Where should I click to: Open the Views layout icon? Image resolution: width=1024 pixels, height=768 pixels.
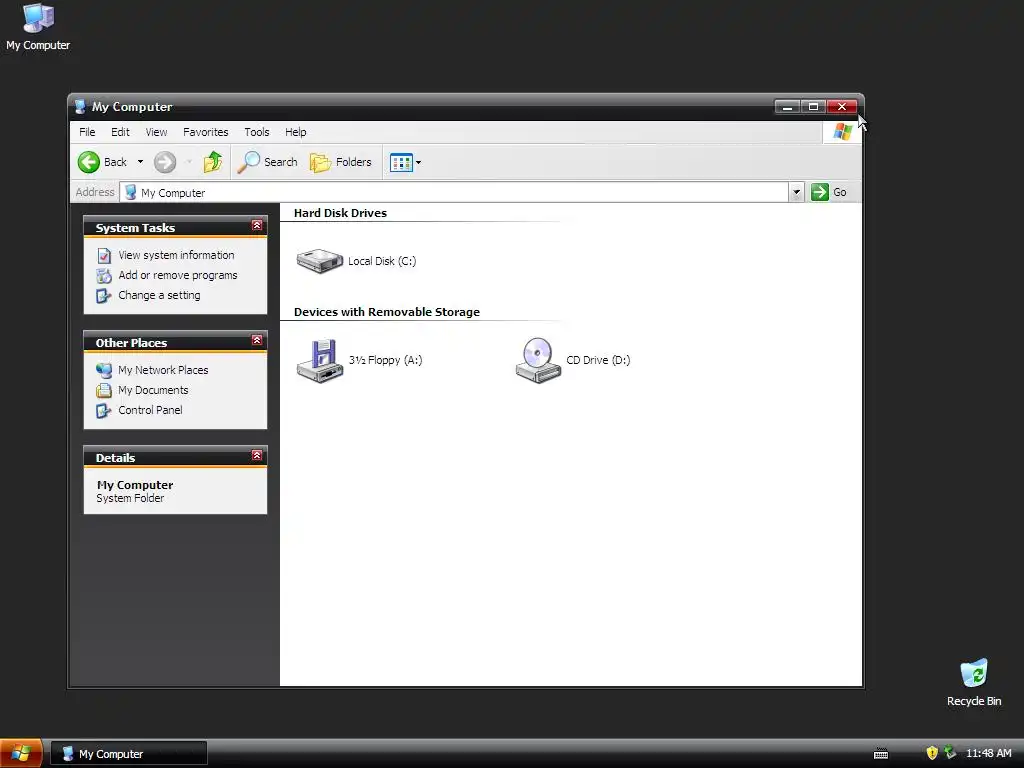point(401,163)
